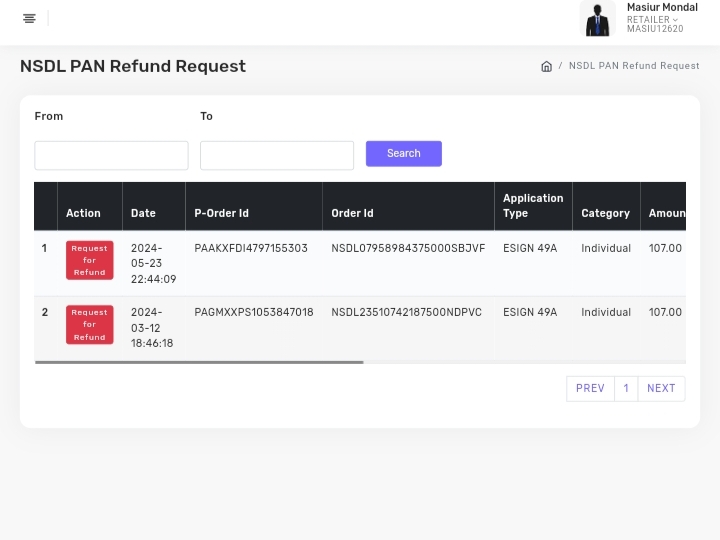Open the hamburger sidebar menu icon

coord(29,19)
